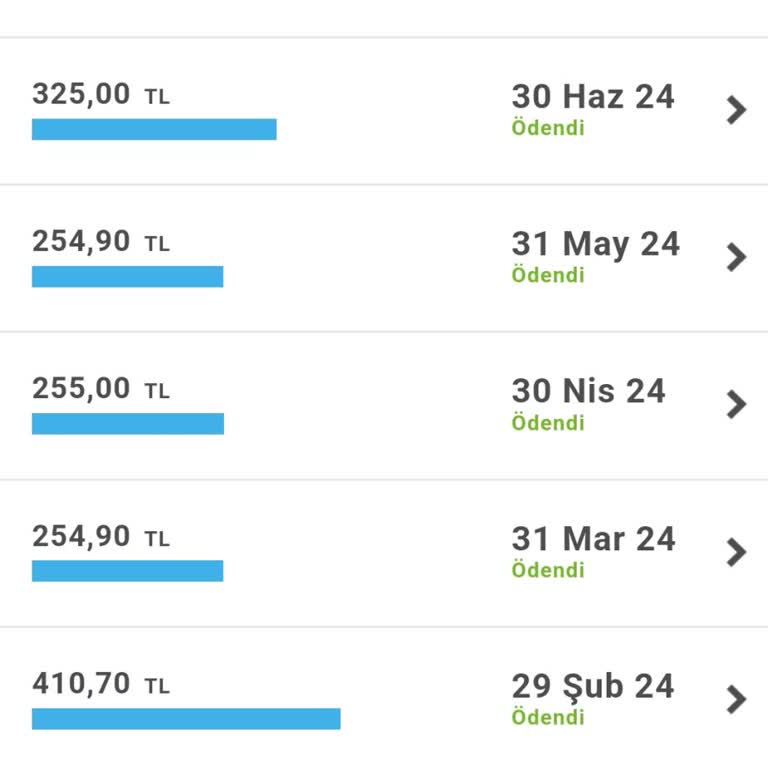Tap the 30 Haz 24 date
This screenshot has height=768, width=768.
(x=593, y=97)
